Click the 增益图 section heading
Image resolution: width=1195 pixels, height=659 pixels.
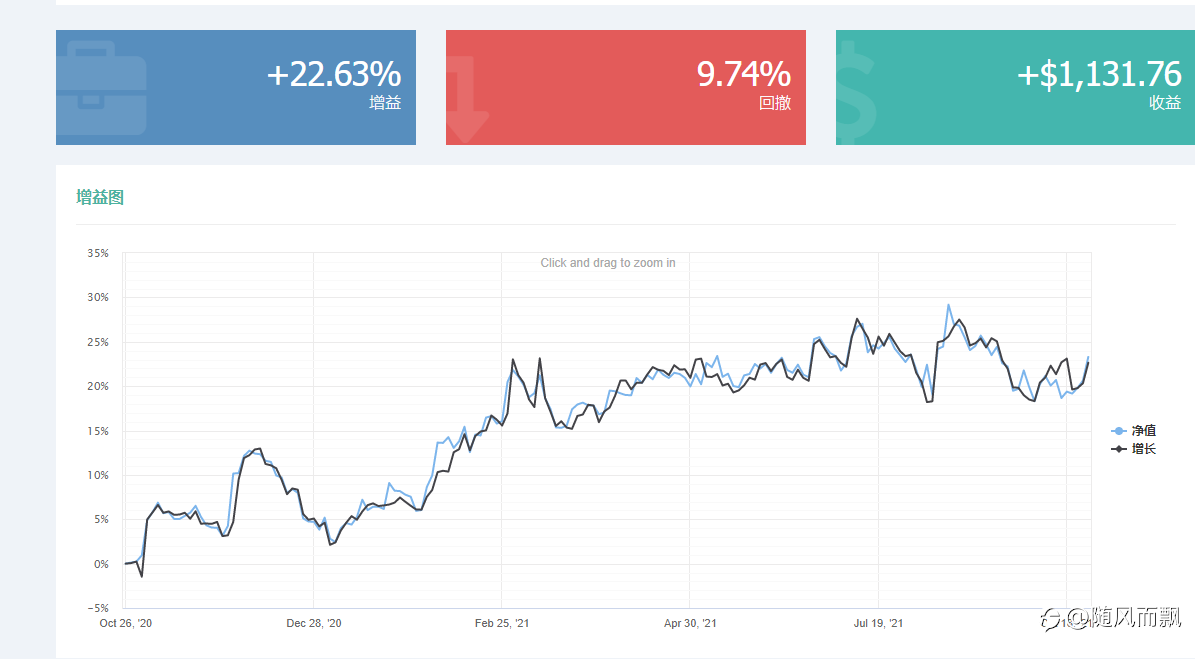click(100, 197)
